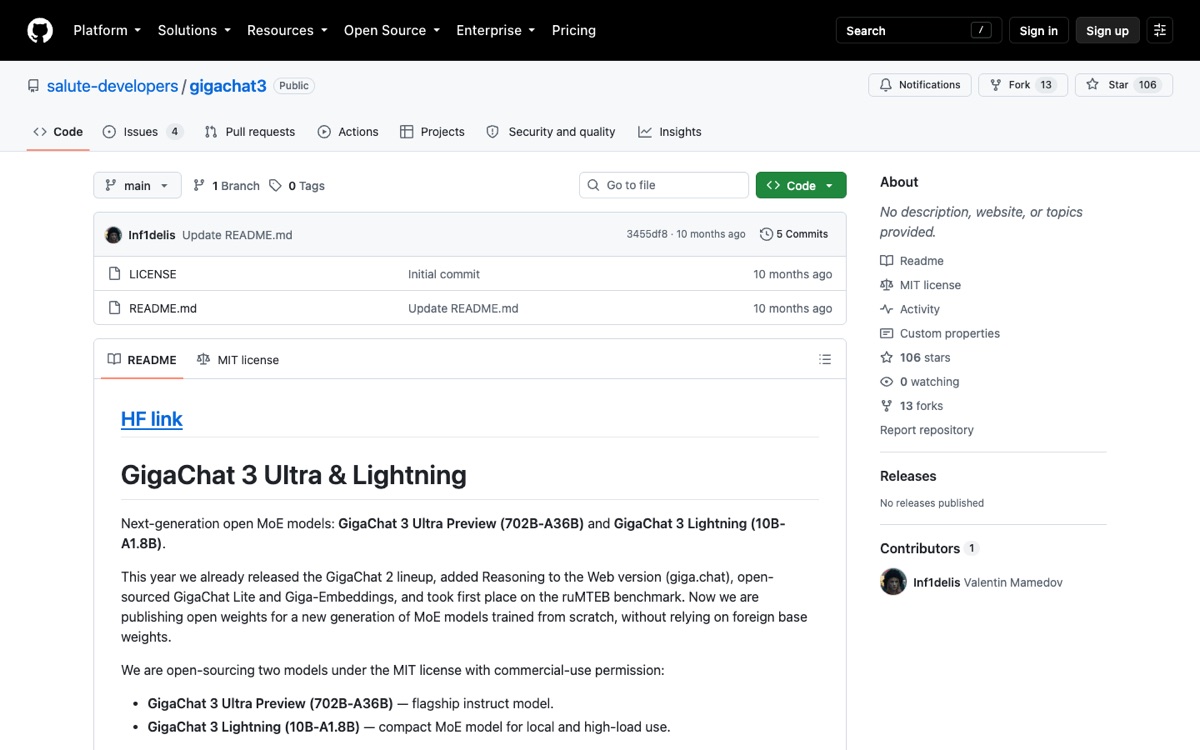View the 0 Tags link
Screen dimensions: 1200x750
point(297,186)
